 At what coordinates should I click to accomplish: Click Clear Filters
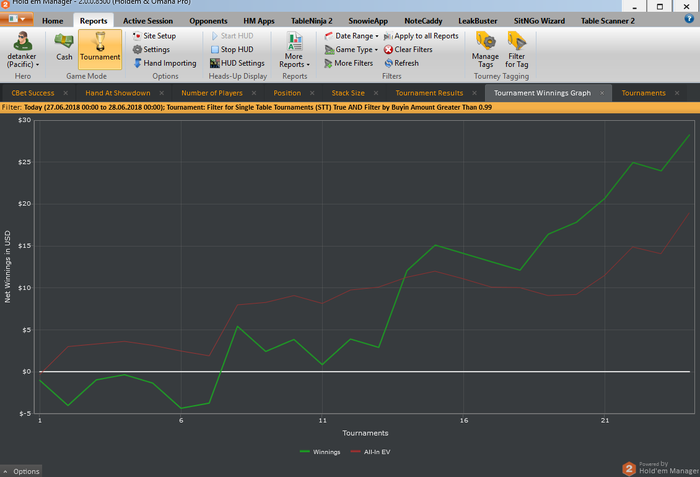click(408, 49)
